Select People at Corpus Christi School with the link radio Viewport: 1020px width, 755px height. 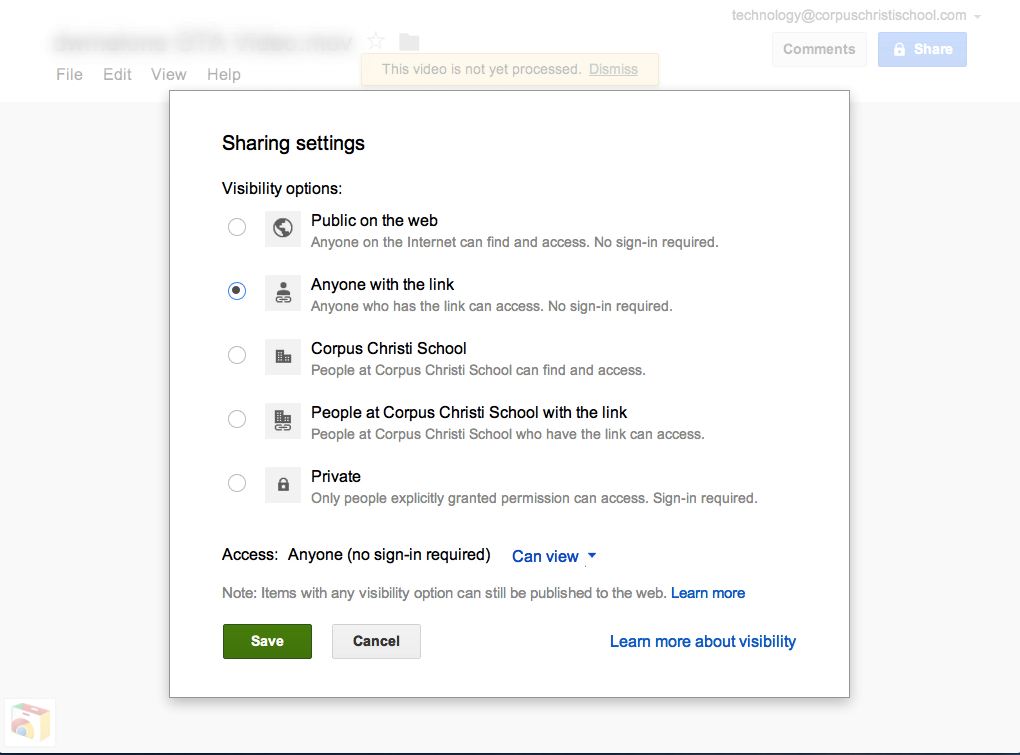[237, 419]
